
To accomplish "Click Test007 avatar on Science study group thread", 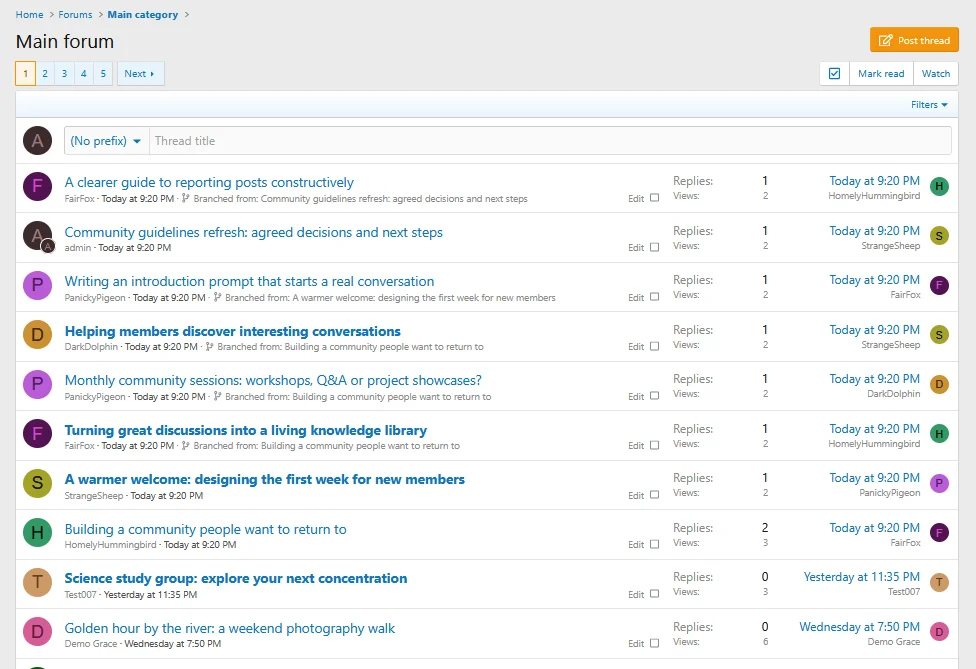I will click(37, 582).
